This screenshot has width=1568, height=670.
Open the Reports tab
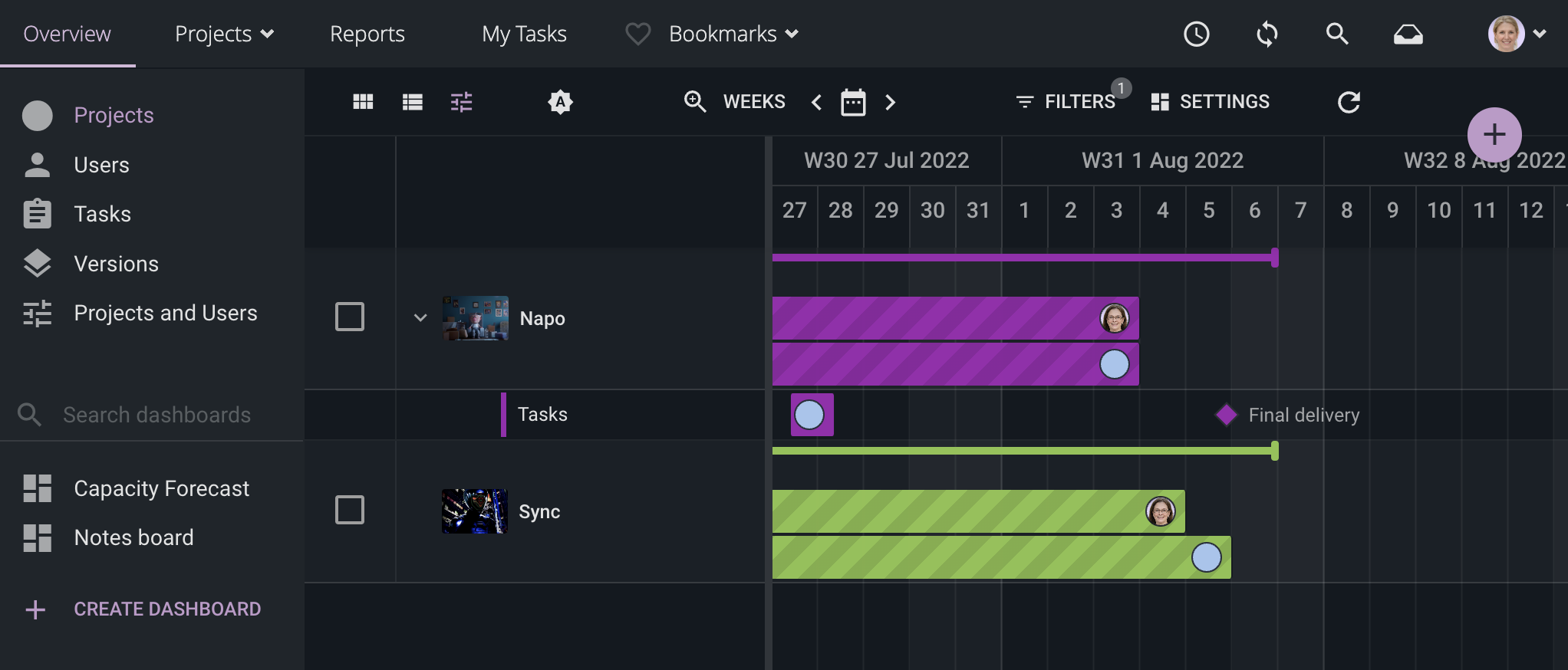[367, 34]
